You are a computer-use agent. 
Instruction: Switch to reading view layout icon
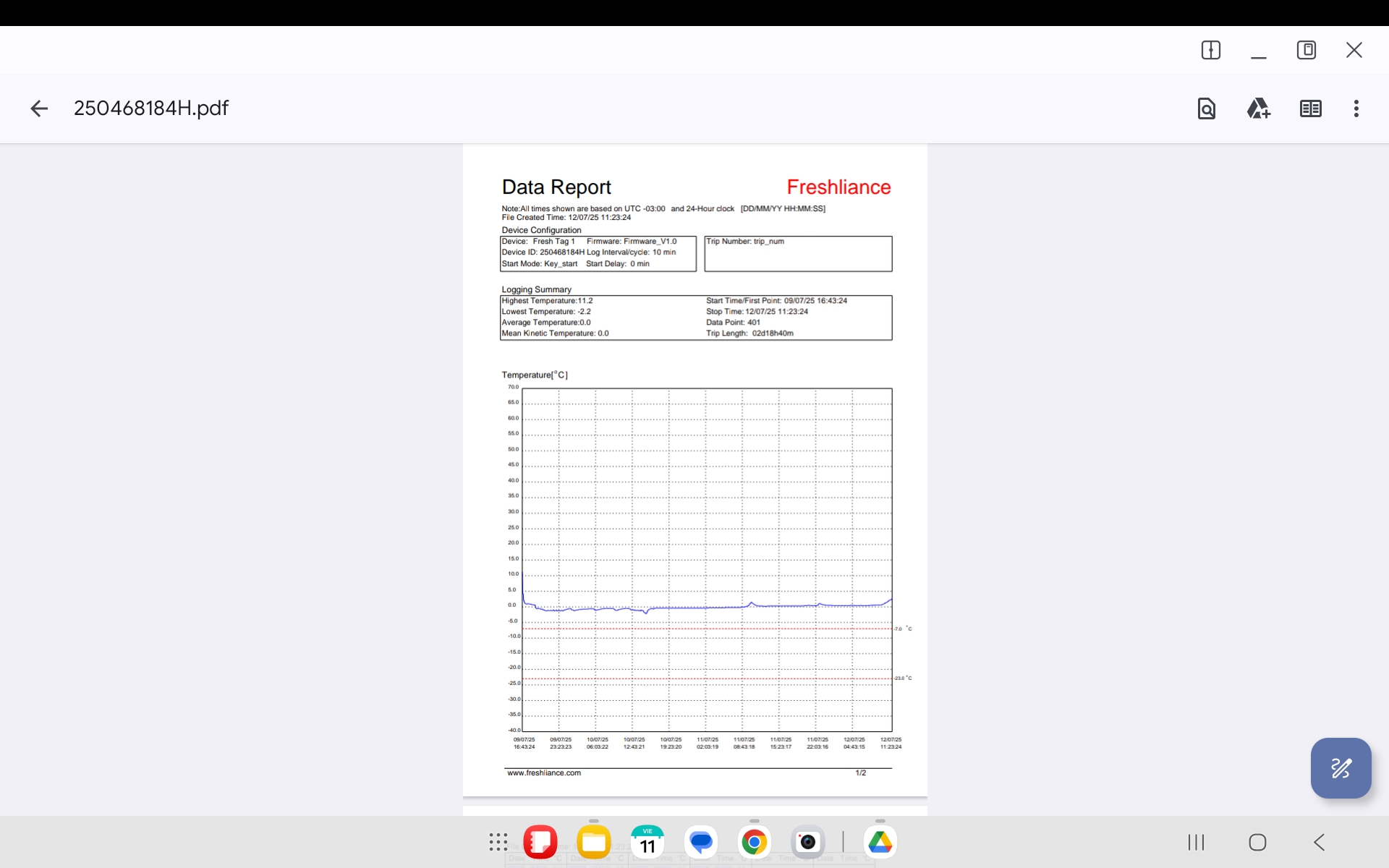1310,109
